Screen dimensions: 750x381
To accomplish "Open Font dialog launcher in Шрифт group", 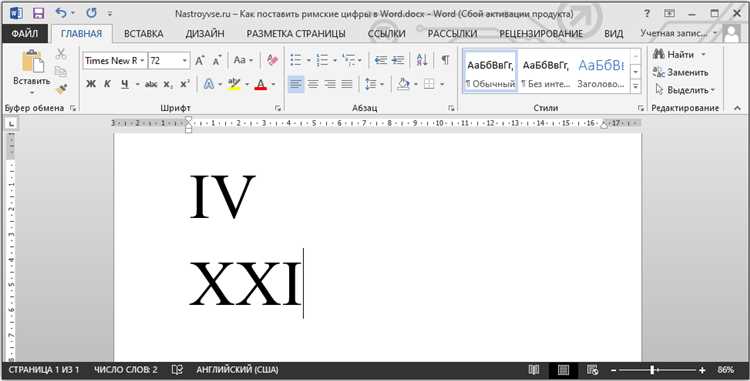I will coord(278,109).
